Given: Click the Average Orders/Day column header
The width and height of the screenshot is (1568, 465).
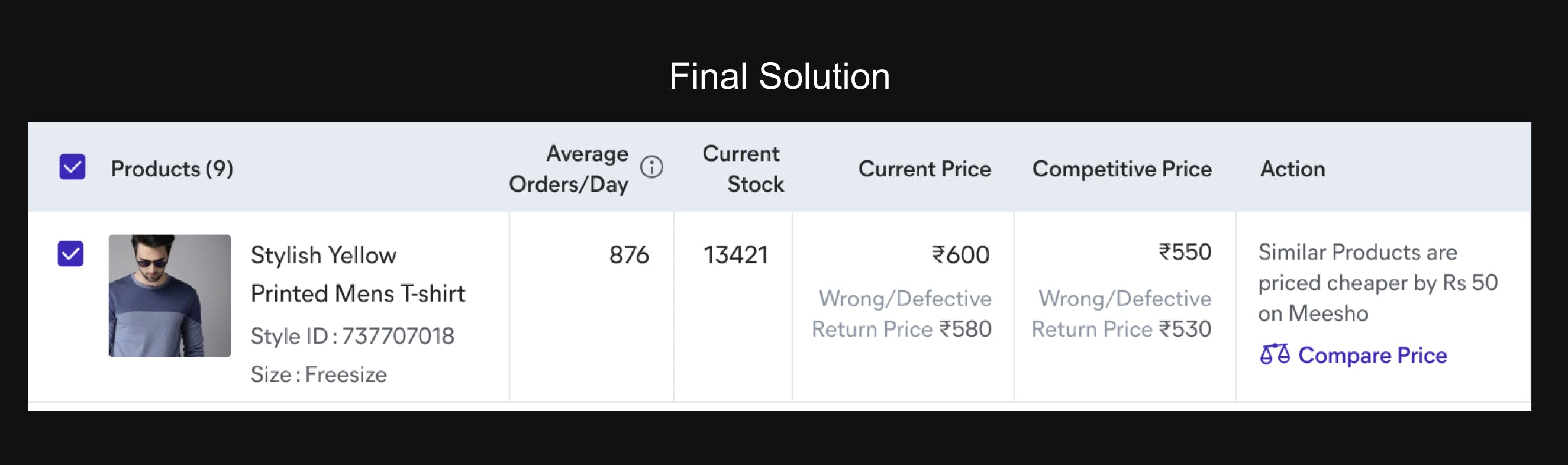Looking at the screenshot, I should click(569, 169).
